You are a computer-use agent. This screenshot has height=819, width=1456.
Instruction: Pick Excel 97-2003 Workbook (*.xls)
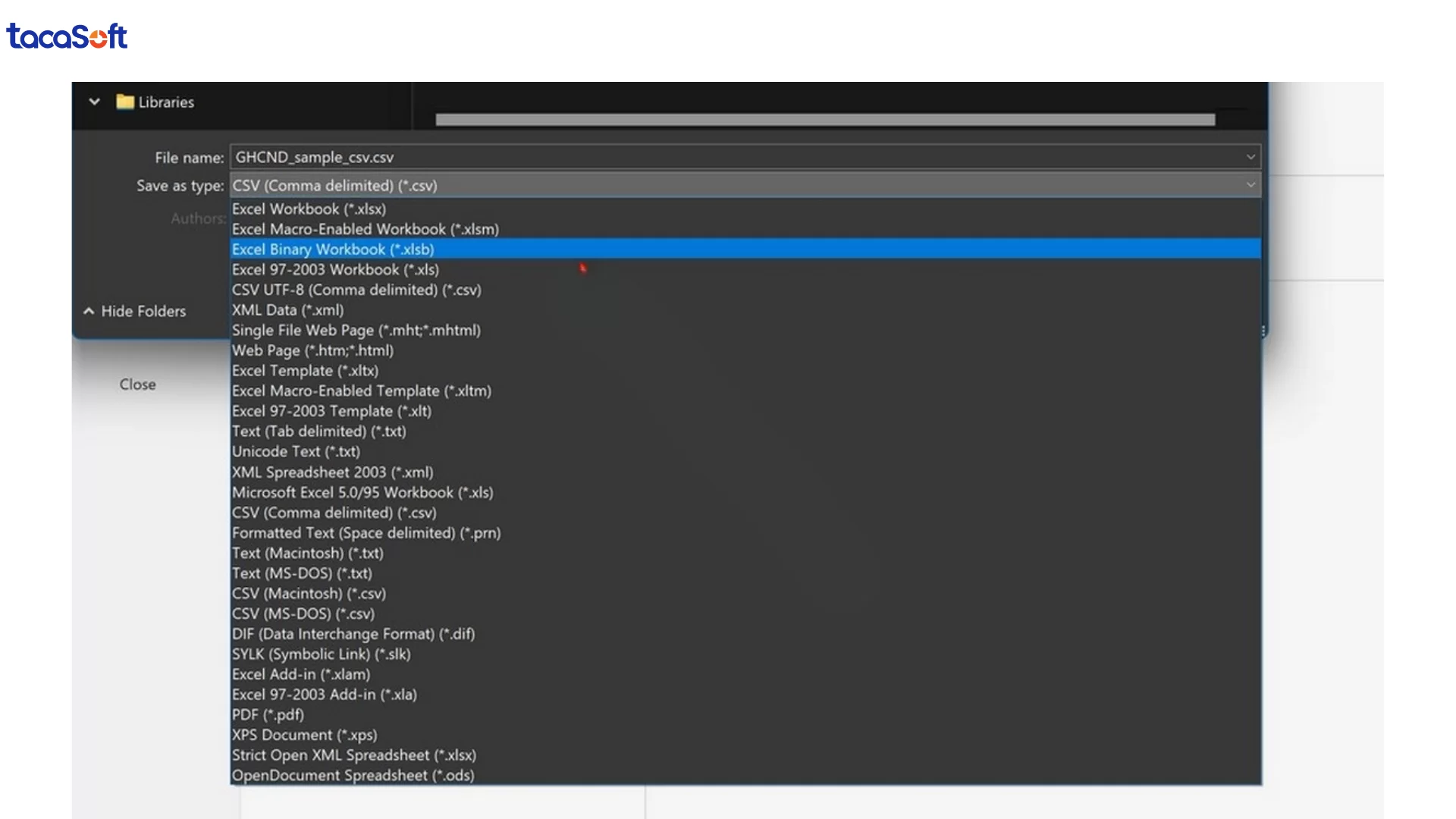745,269
